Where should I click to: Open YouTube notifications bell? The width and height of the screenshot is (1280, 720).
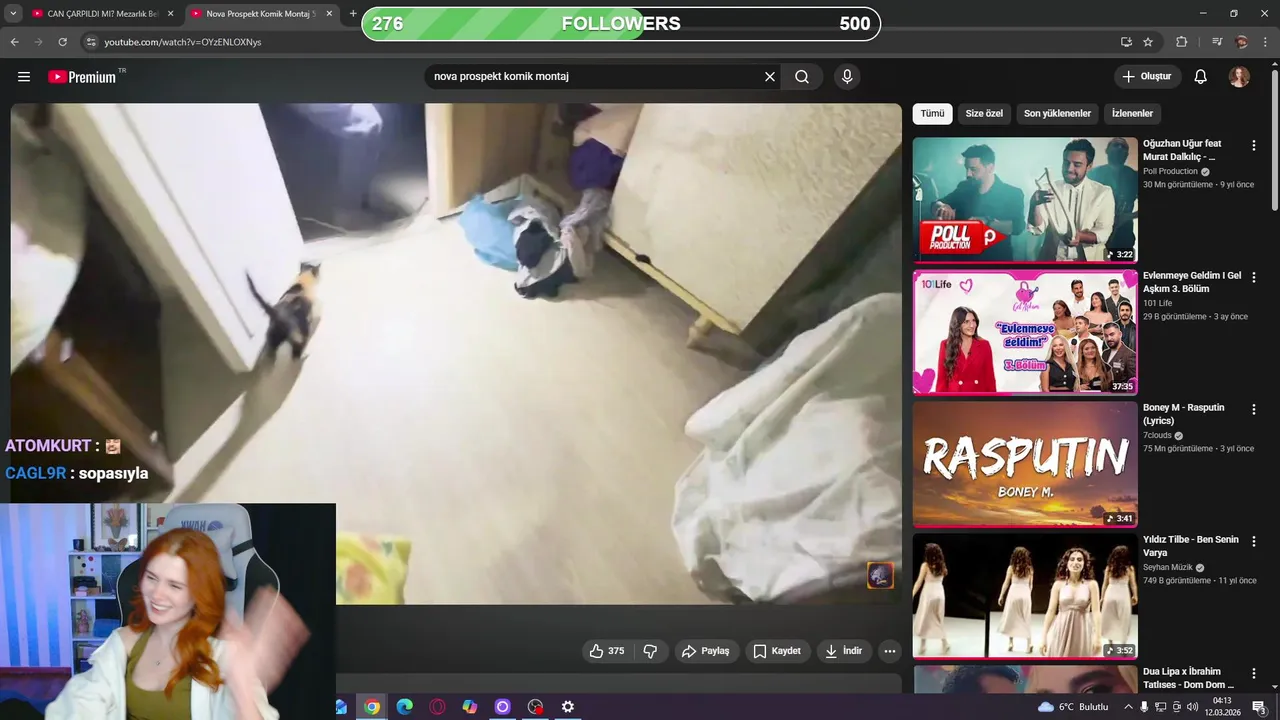tap(1201, 77)
